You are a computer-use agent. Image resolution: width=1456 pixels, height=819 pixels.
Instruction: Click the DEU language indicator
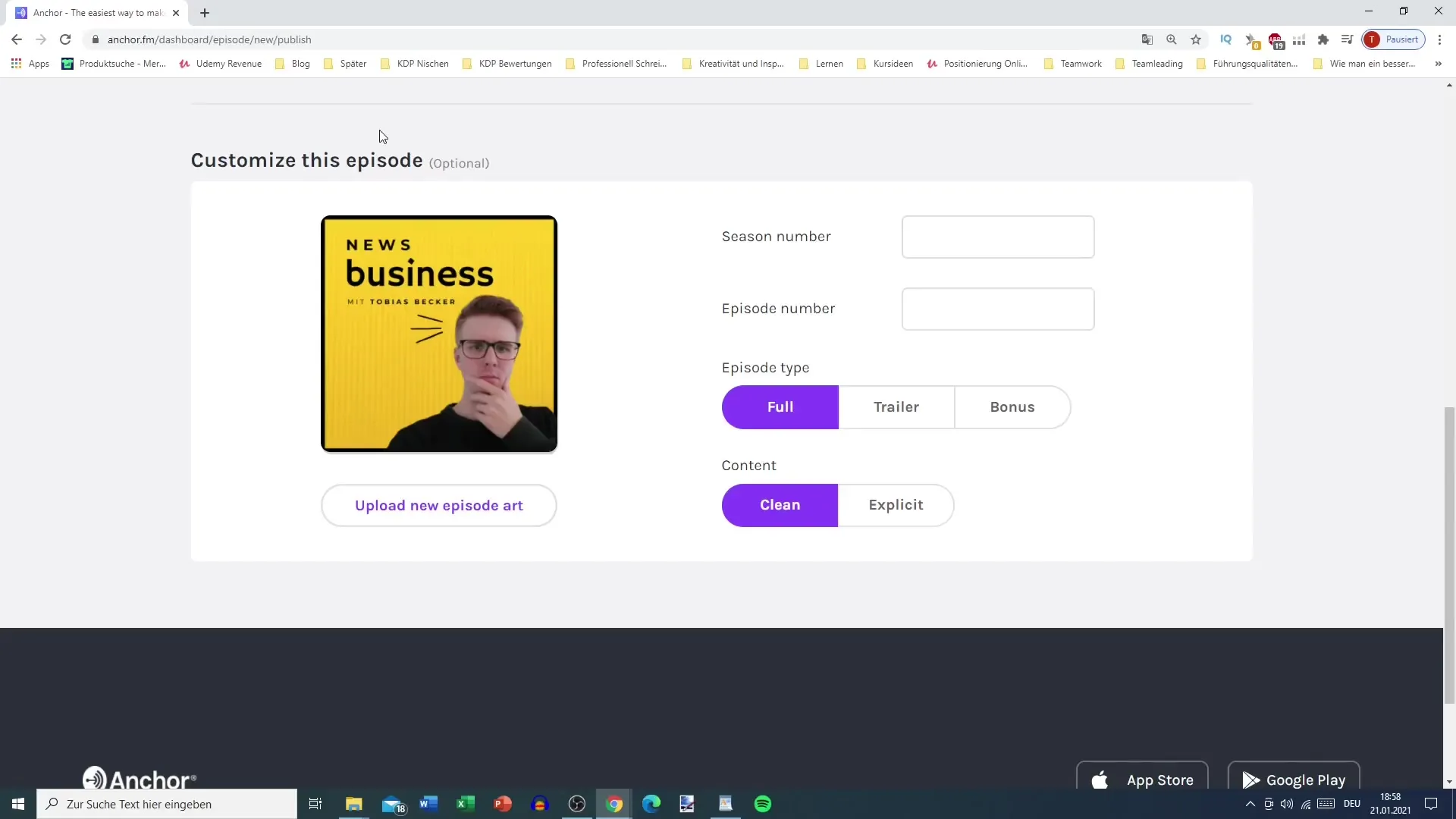(x=1352, y=804)
